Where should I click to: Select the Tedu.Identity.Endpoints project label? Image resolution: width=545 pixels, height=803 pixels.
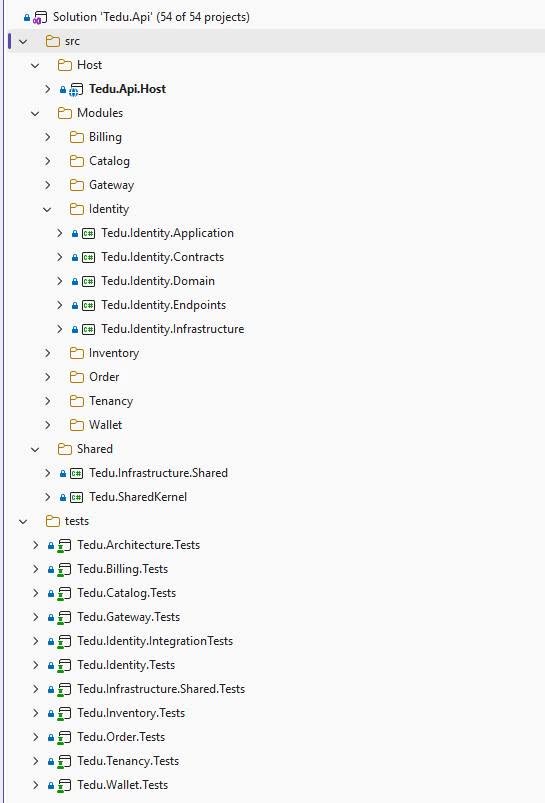[x=163, y=305]
